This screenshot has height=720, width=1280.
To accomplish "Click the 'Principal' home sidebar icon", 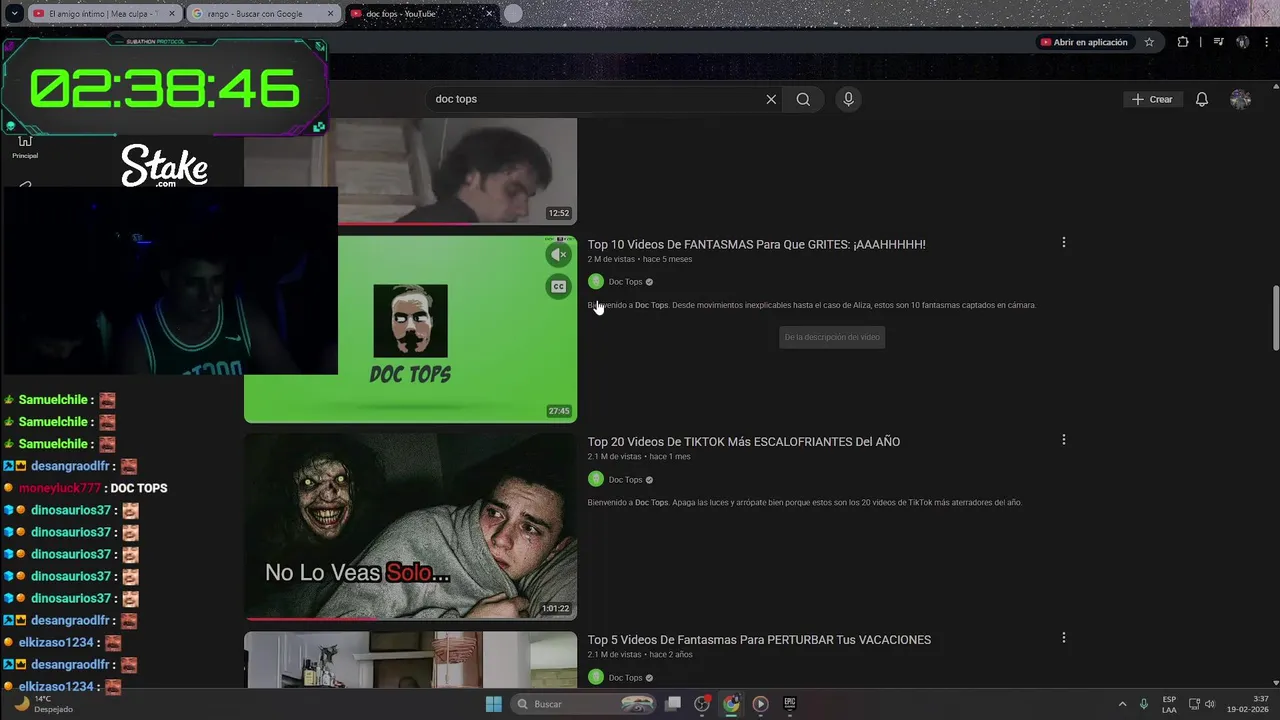I will pos(25,147).
